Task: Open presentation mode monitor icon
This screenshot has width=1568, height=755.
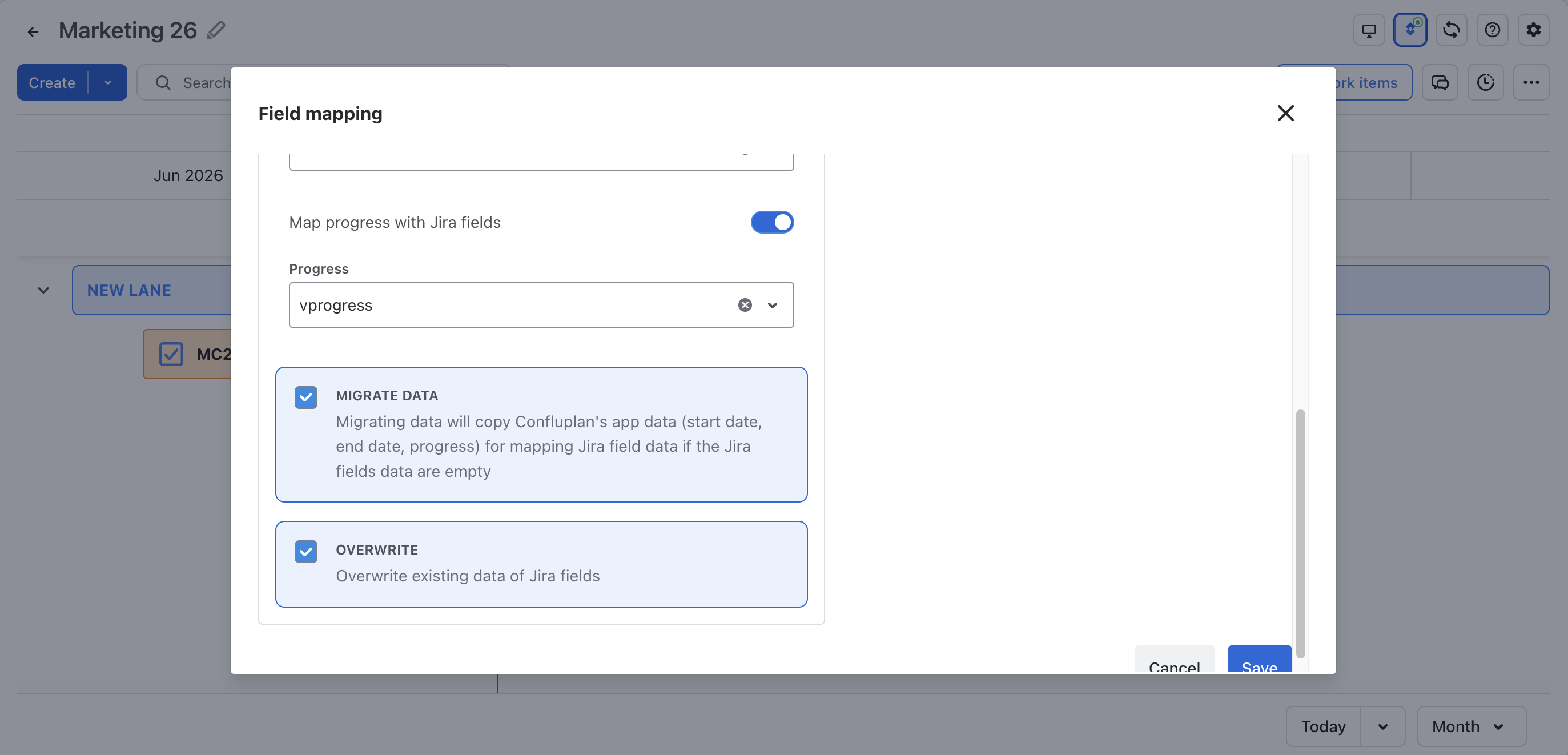Action: point(1369,30)
